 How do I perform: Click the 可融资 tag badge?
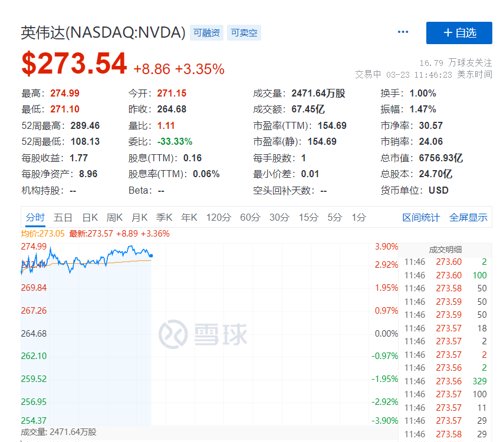click(x=206, y=33)
